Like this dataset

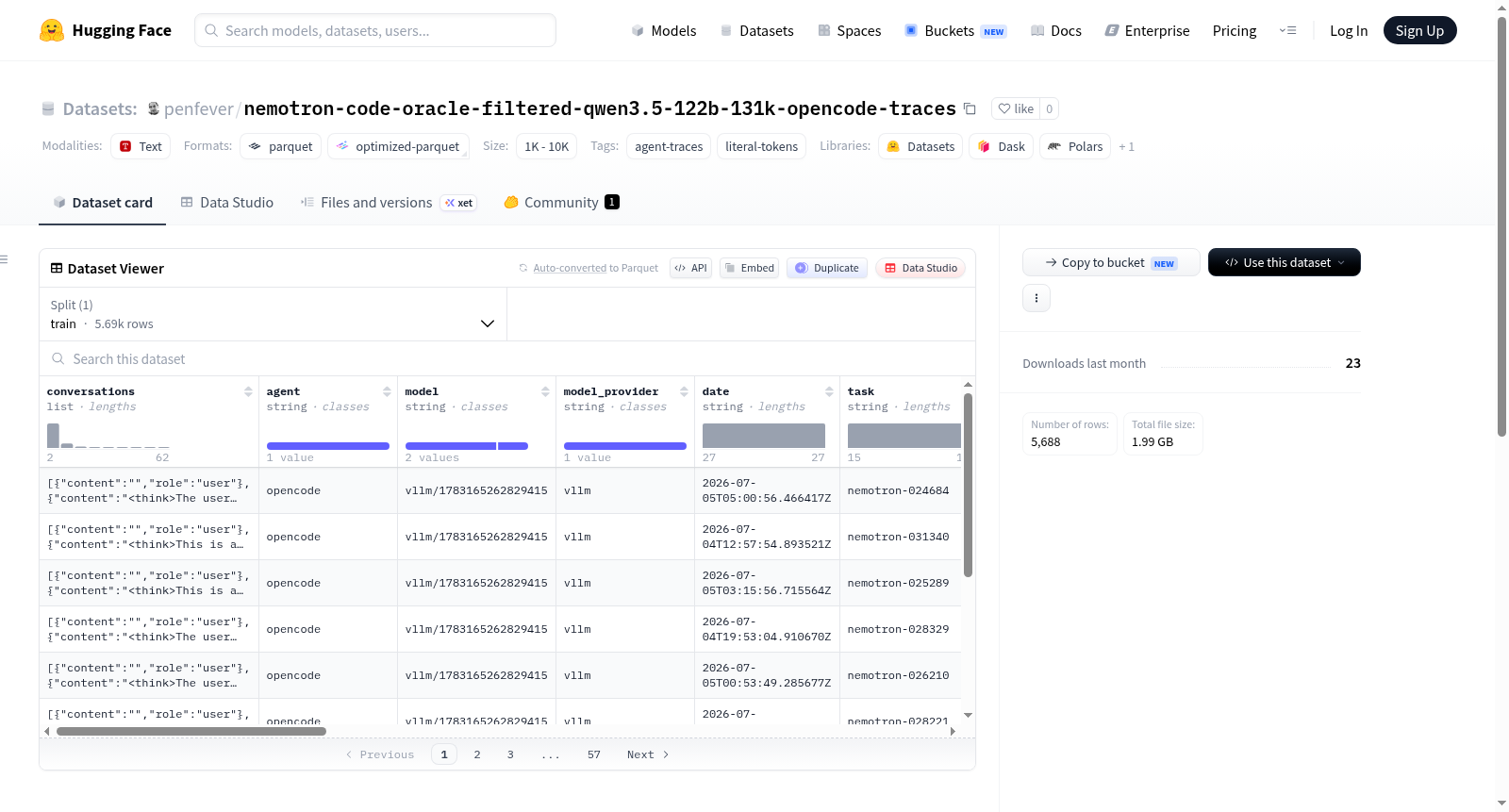[1016, 108]
